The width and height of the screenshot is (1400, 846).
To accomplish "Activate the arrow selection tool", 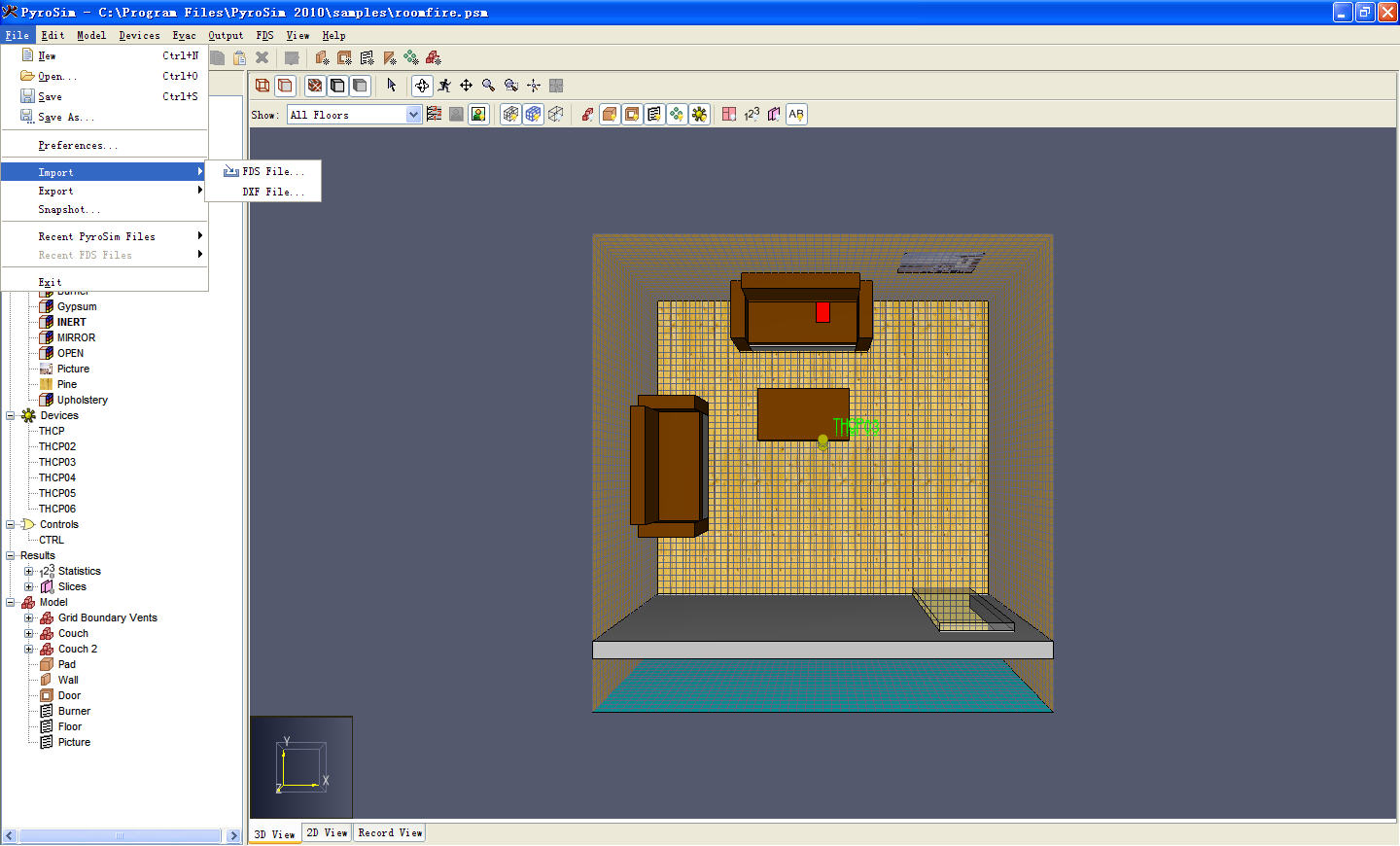I will click(391, 86).
